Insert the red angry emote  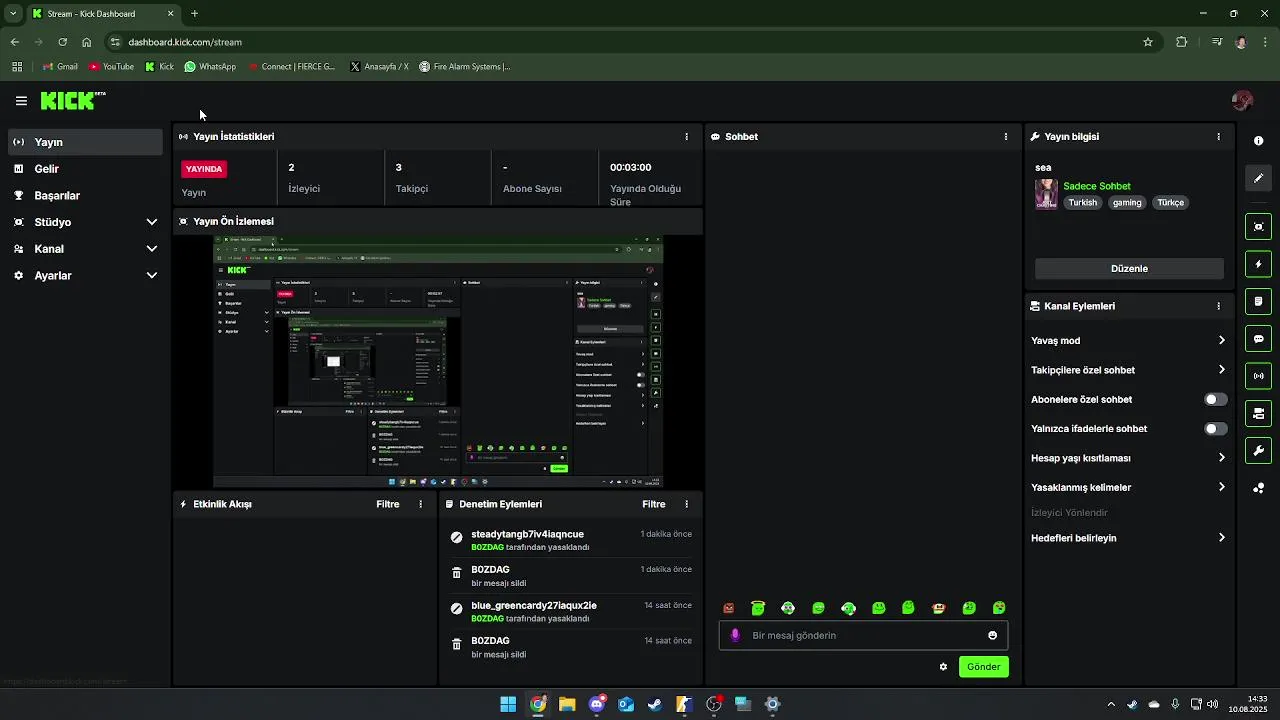click(728, 608)
